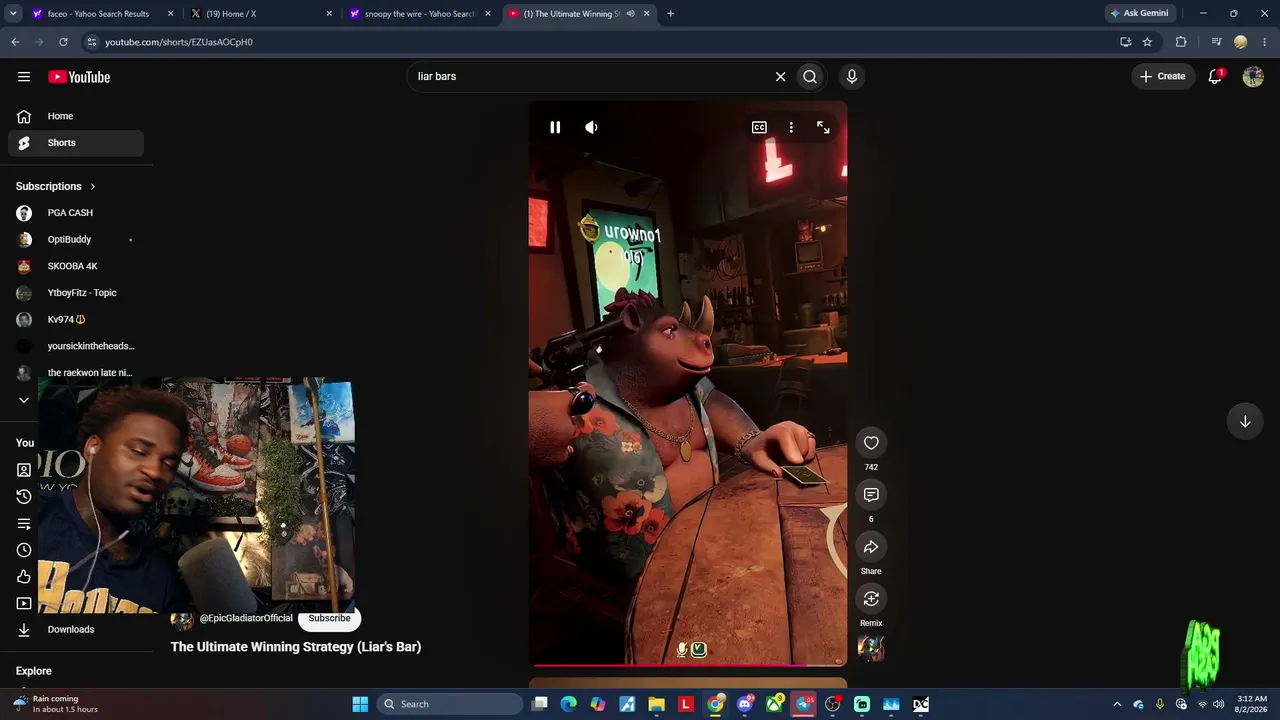Open the Short's sound thumbnail
Screen dimensions: 1280x720
871,649
